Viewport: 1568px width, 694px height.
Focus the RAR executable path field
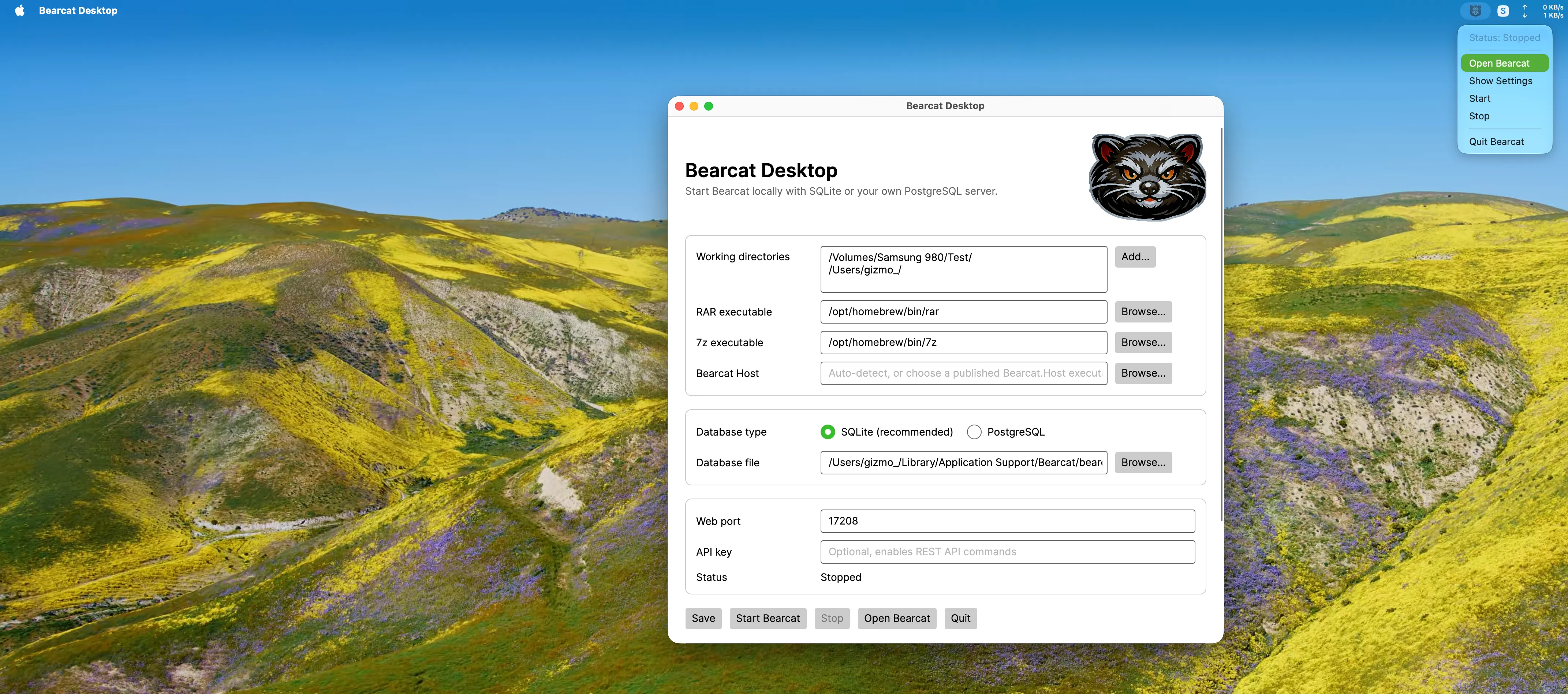point(964,312)
